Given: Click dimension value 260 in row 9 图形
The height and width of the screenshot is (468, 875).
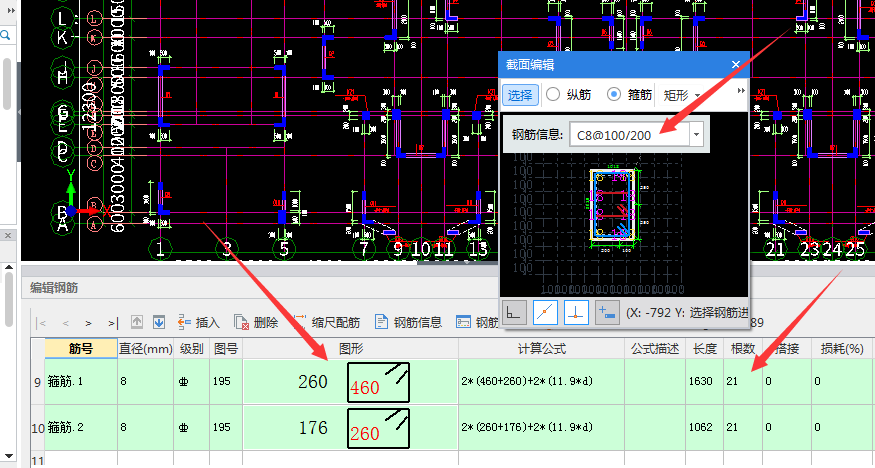Looking at the screenshot, I should [312, 382].
